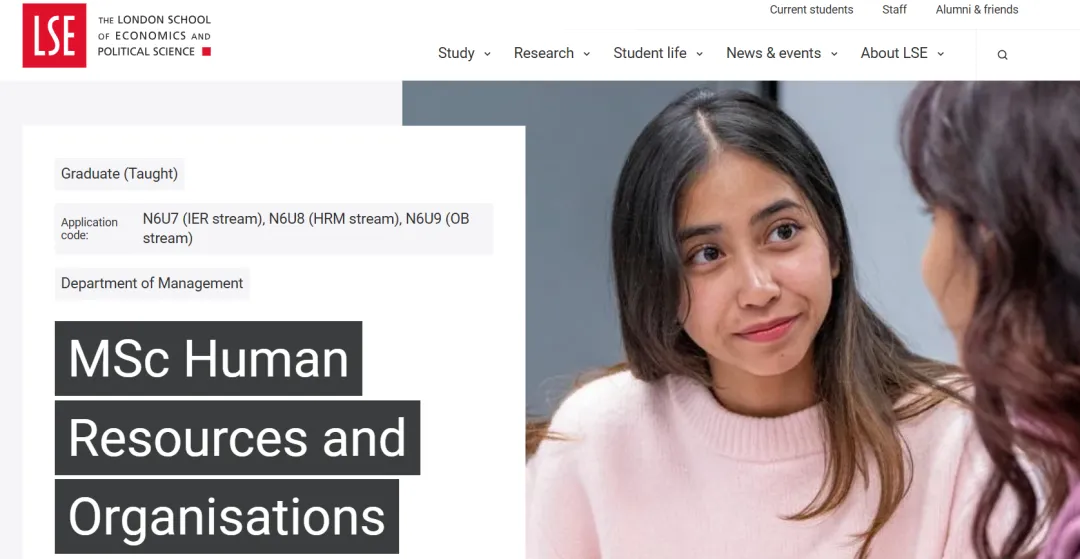Go to Alumni & friends link
The image size is (1080, 559).
pos(977,10)
